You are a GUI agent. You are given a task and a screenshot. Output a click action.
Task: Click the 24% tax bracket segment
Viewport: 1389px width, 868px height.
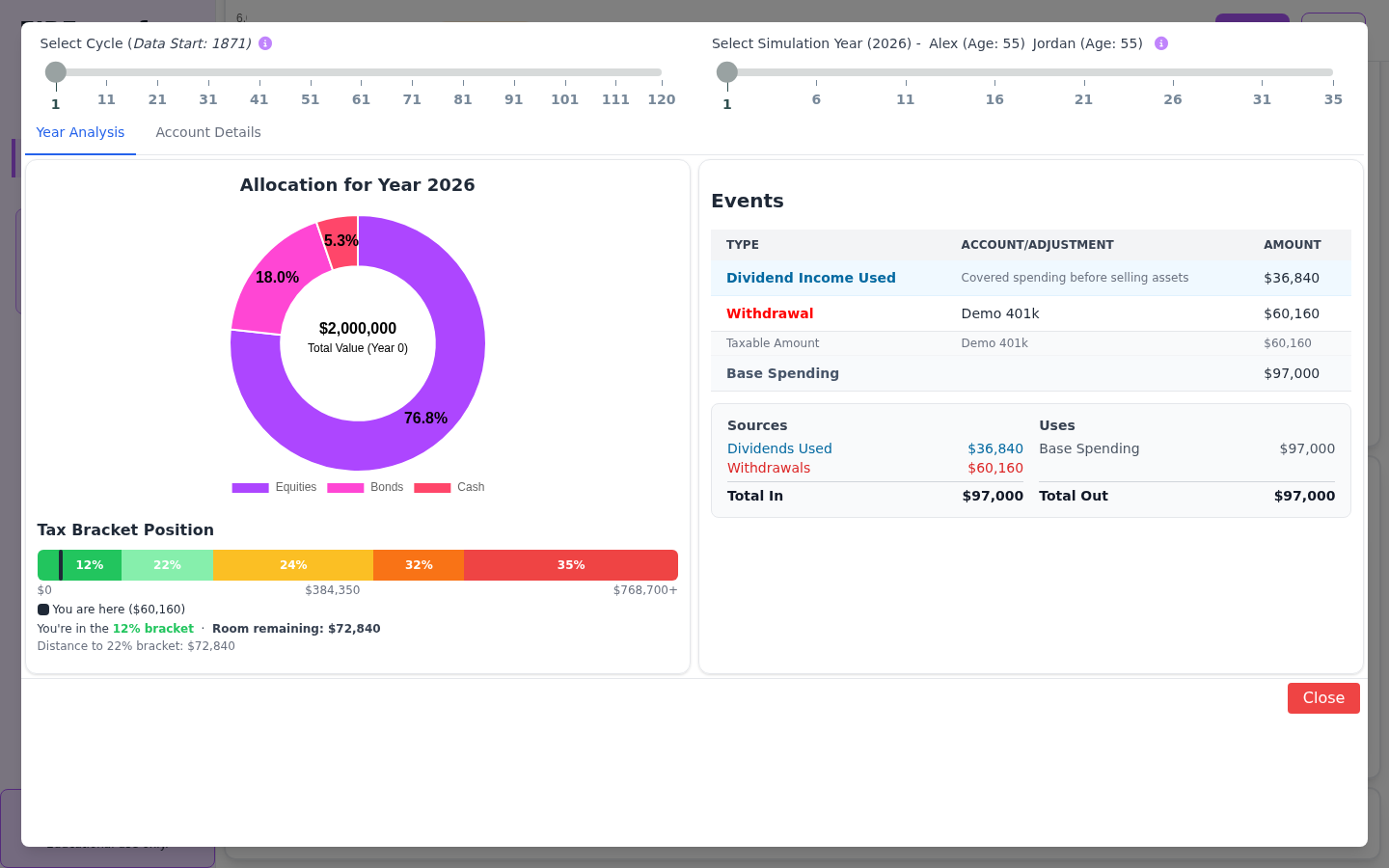[x=293, y=565]
